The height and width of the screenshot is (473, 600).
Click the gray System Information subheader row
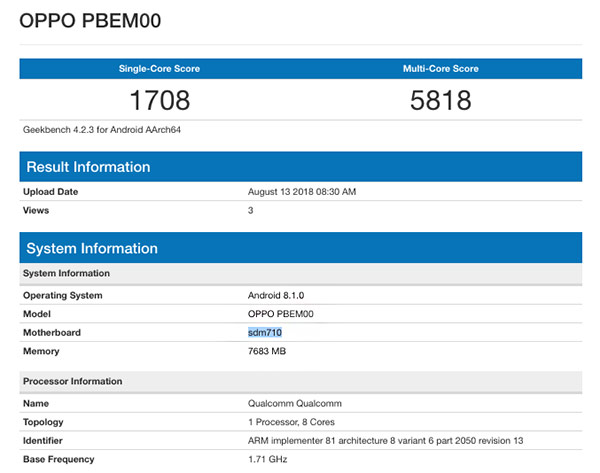click(301, 274)
